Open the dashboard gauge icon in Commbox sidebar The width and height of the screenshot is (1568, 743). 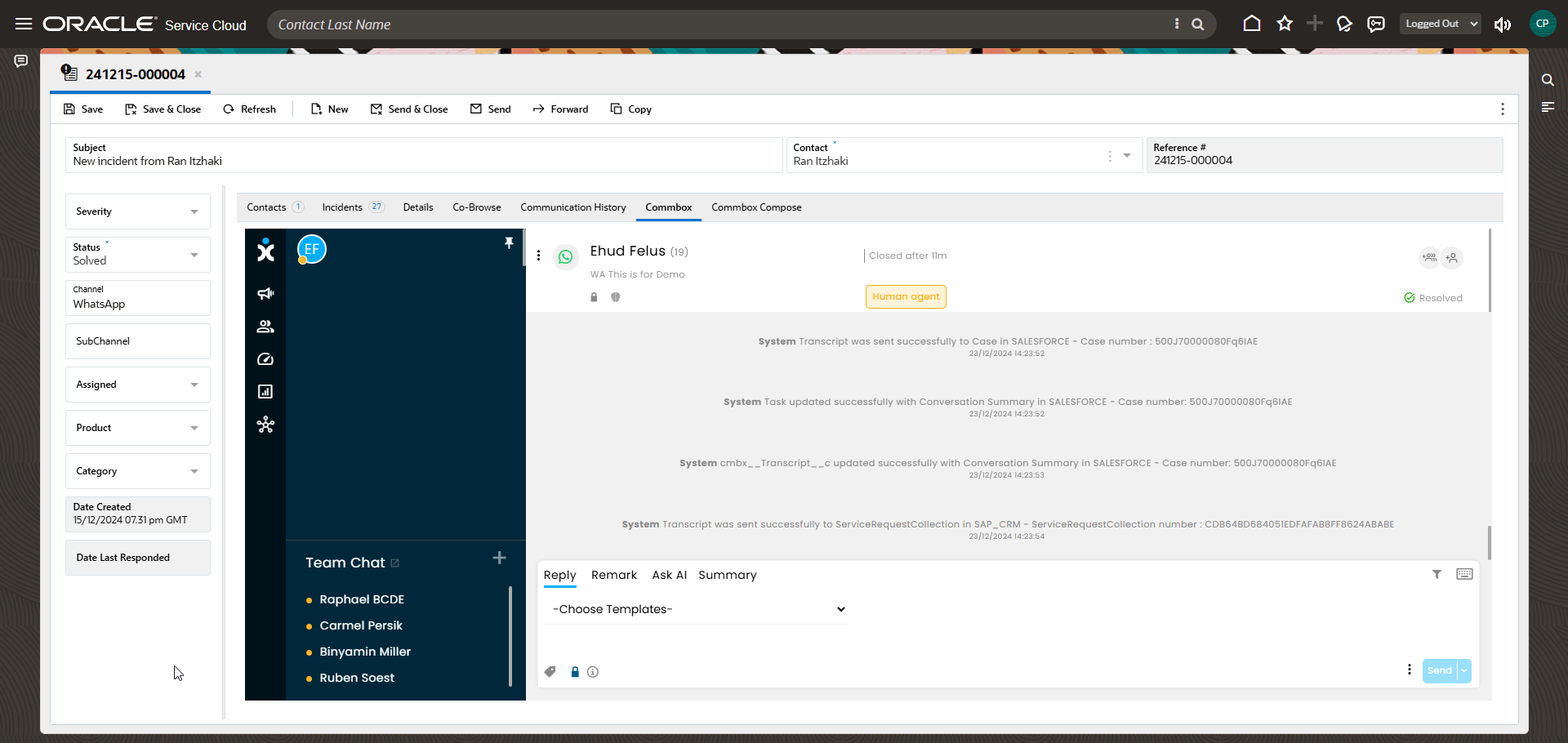[265, 359]
